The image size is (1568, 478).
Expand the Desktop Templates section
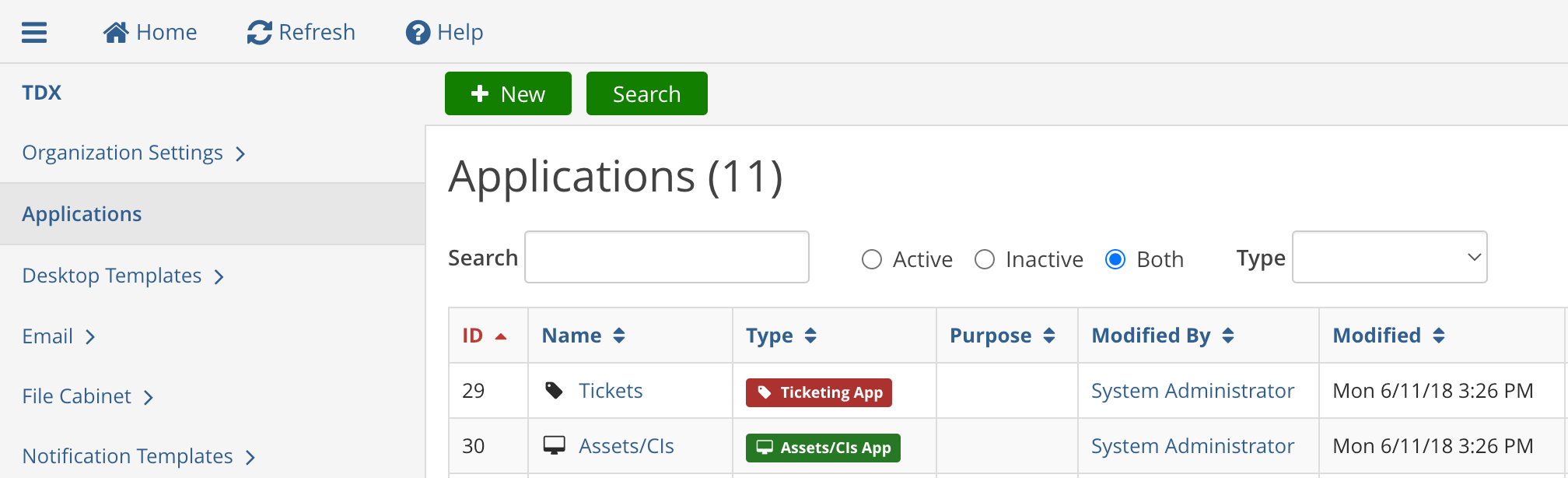[x=112, y=276]
